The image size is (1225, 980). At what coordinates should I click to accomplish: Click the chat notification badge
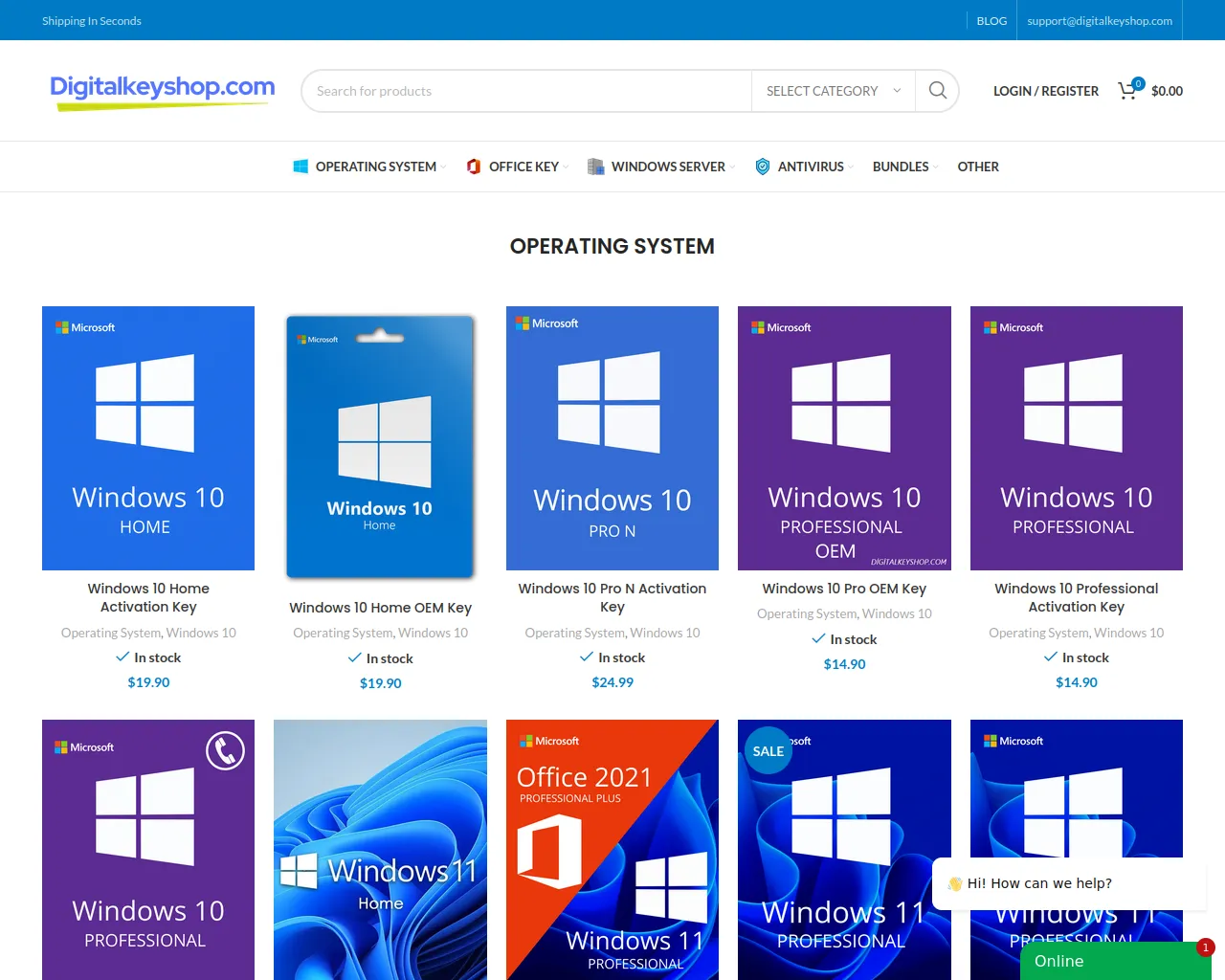coord(1205,947)
